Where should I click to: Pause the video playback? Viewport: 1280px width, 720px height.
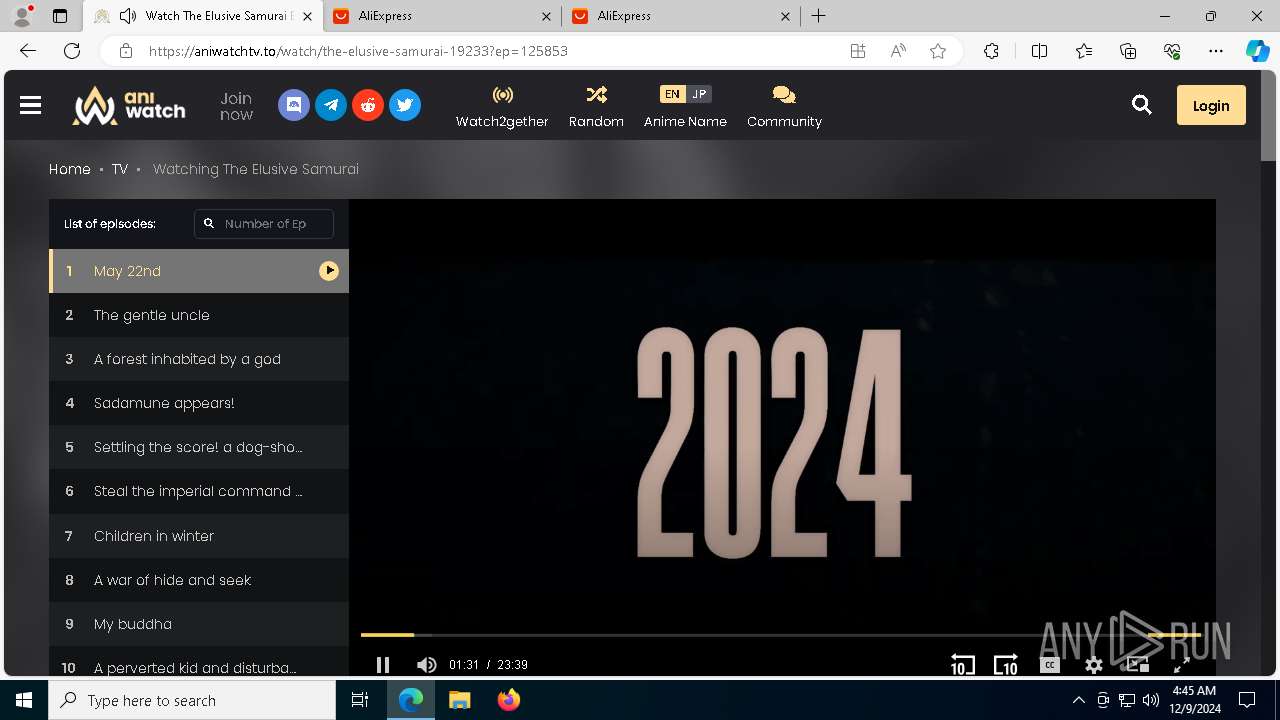382,665
